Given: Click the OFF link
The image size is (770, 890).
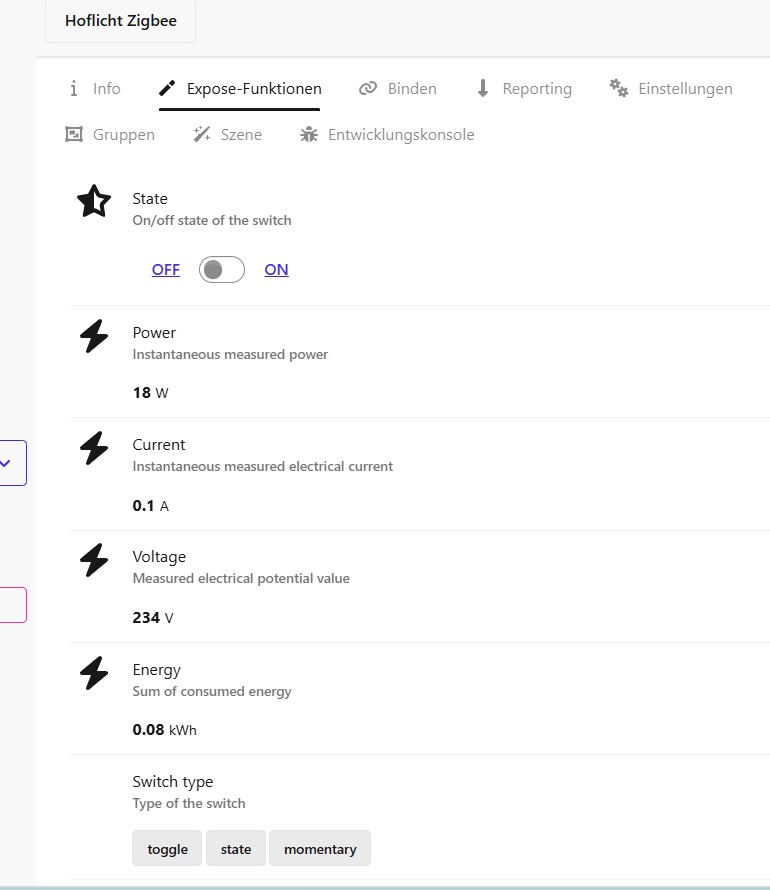Looking at the screenshot, I should point(166,270).
